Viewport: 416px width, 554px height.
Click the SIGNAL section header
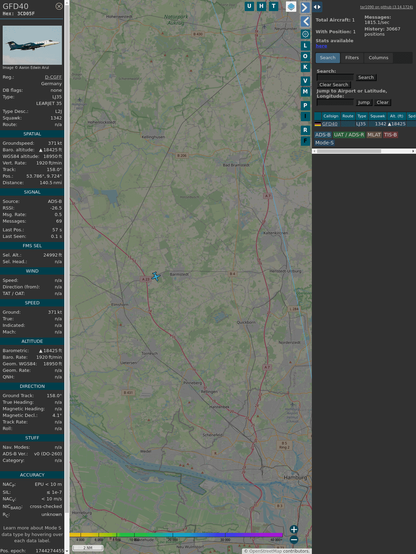(x=32, y=192)
